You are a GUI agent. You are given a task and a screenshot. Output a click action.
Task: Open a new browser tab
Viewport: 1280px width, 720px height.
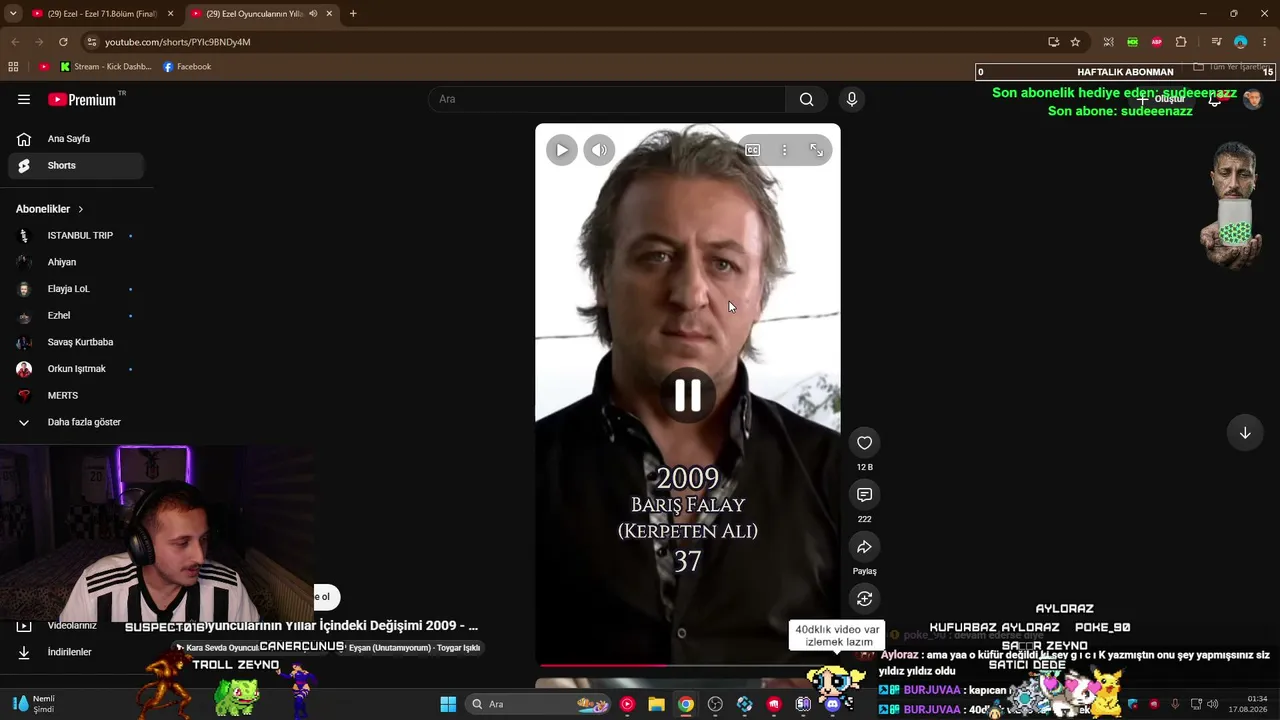pos(353,14)
